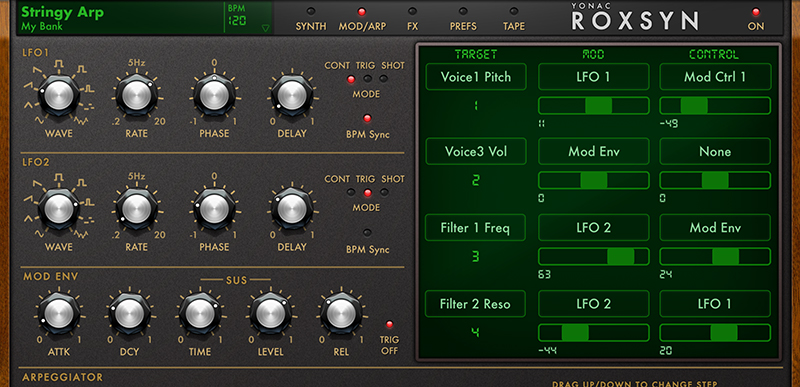Click the CONTROL column header
The image size is (800, 387).
click(714, 54)
